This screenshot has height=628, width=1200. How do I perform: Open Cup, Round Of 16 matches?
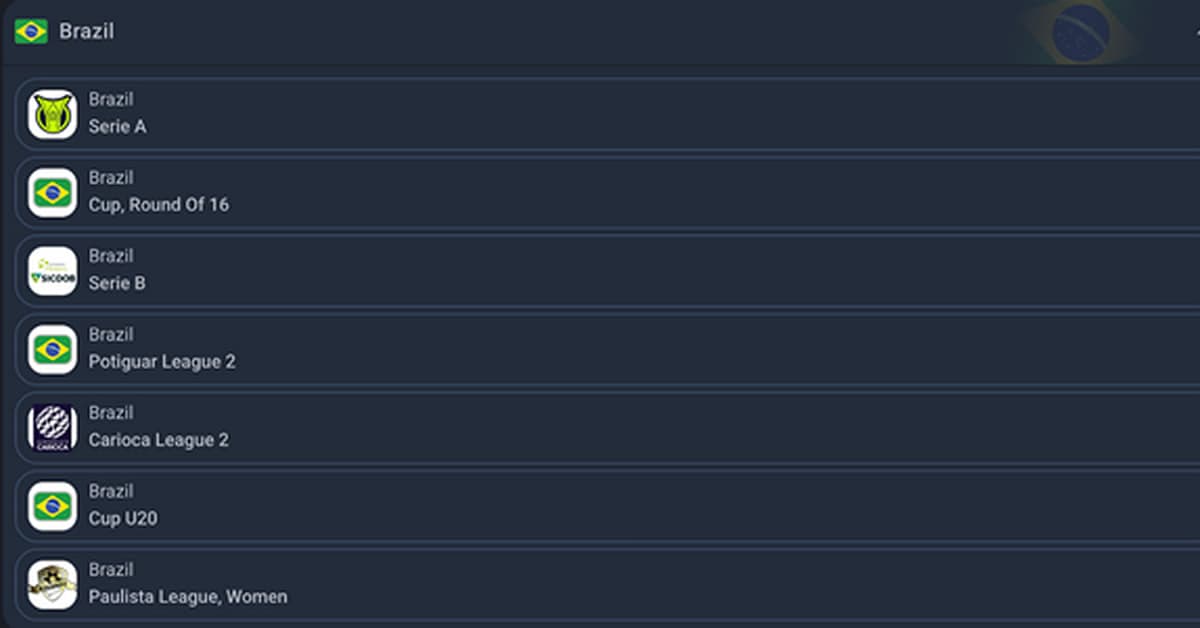coord(158,205)
